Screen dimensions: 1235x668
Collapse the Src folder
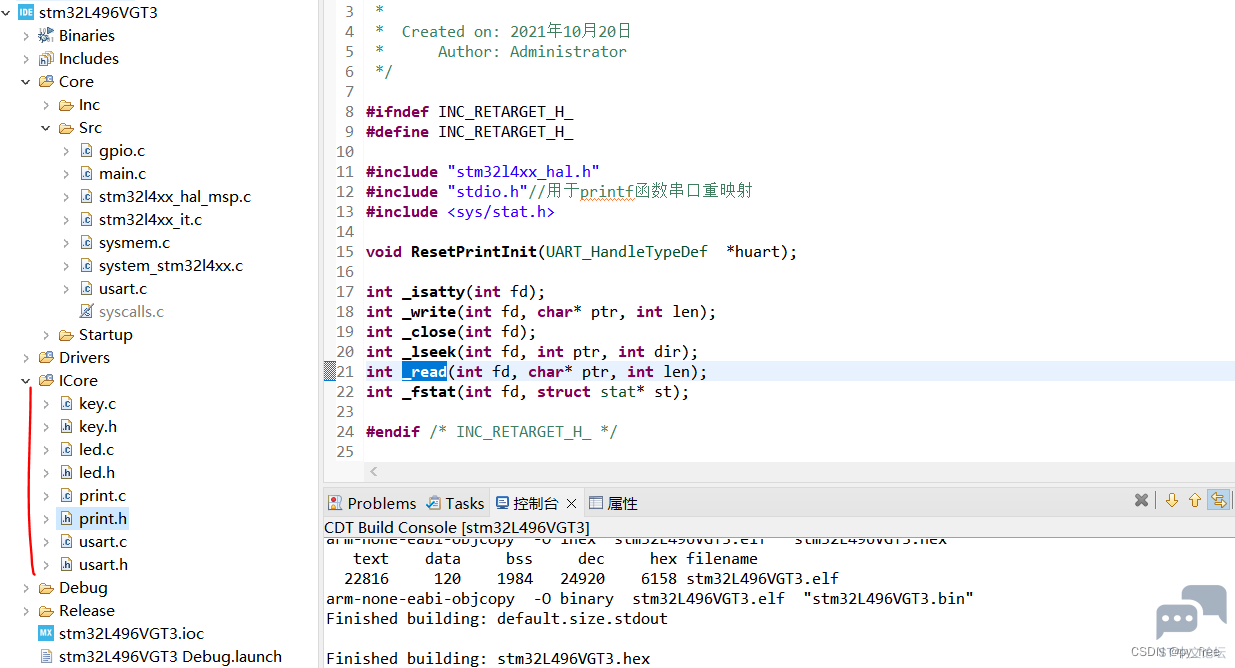click(x=46, y=128)
